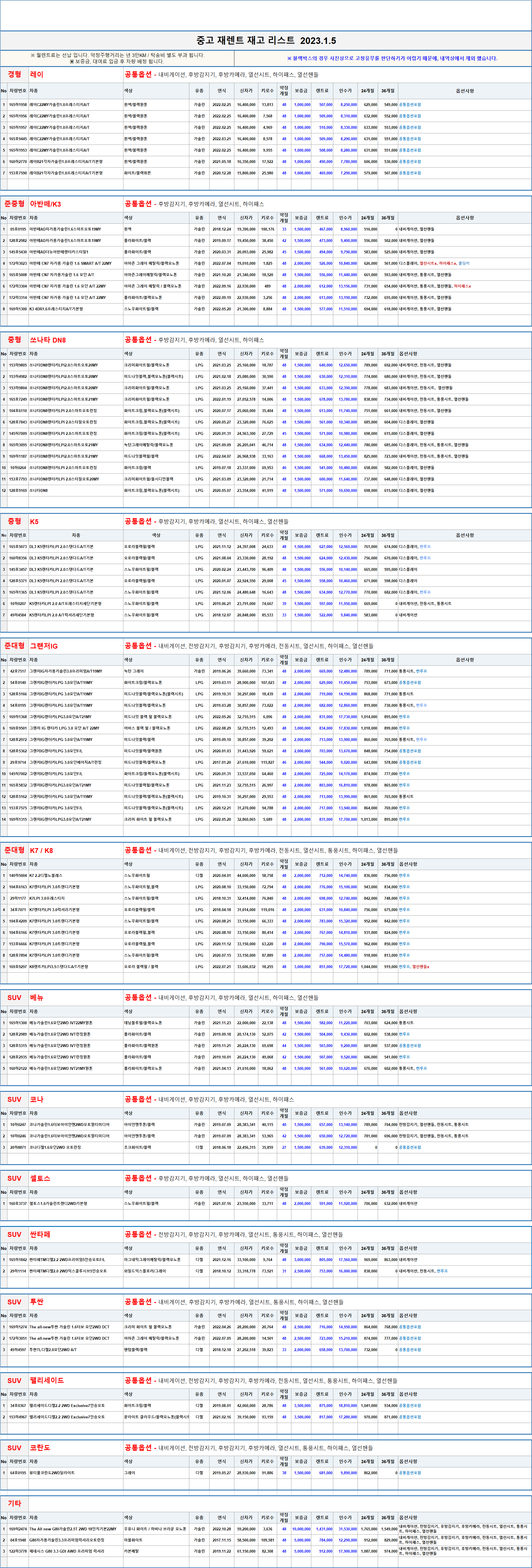Image resolution: width=532 pixels, height=1568 pixels.
Task: Select 신차가 cell 27,202,518 in 투싼 table
Action: click(x=246, y=1350)
